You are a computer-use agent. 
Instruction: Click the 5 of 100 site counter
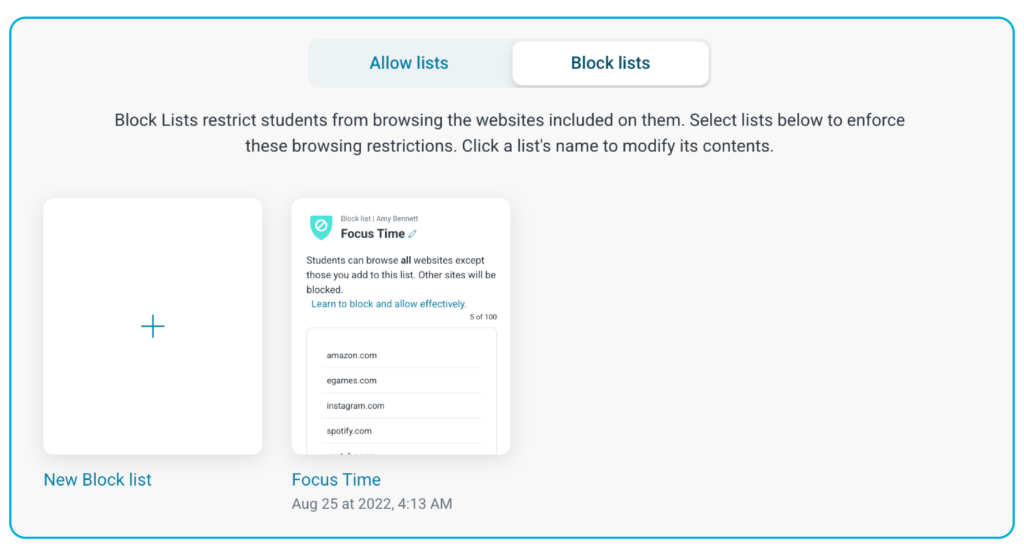[483, 317]
